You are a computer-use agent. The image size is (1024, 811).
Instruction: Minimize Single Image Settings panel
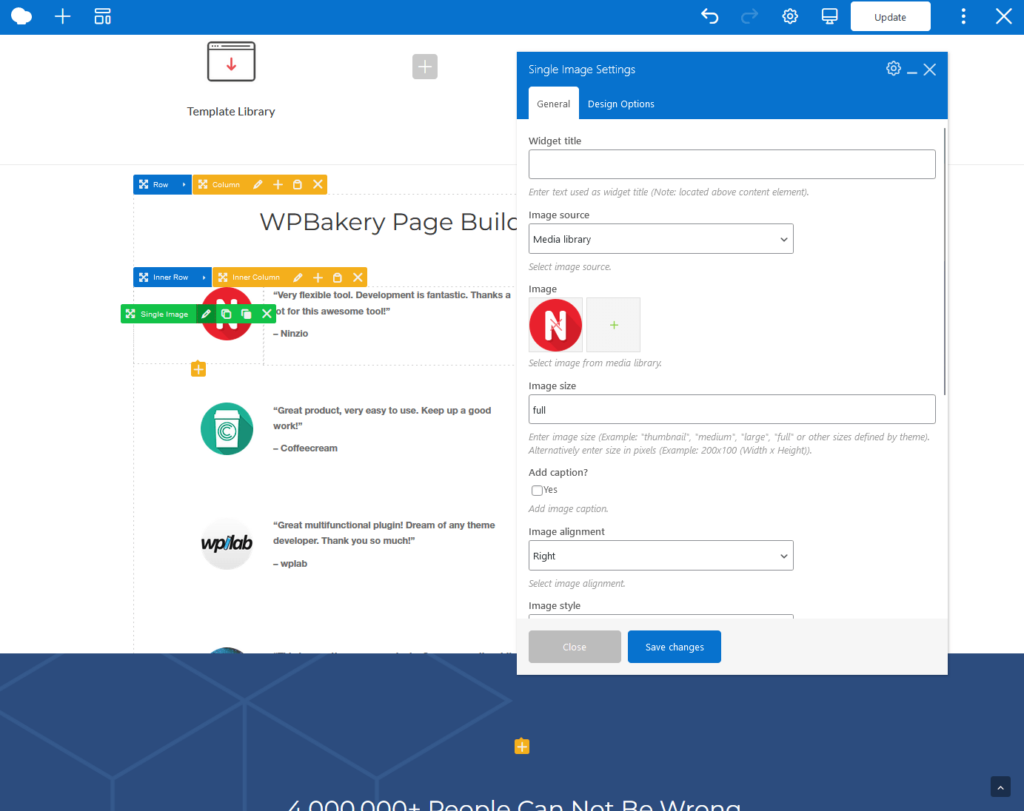tap(912, 70)
